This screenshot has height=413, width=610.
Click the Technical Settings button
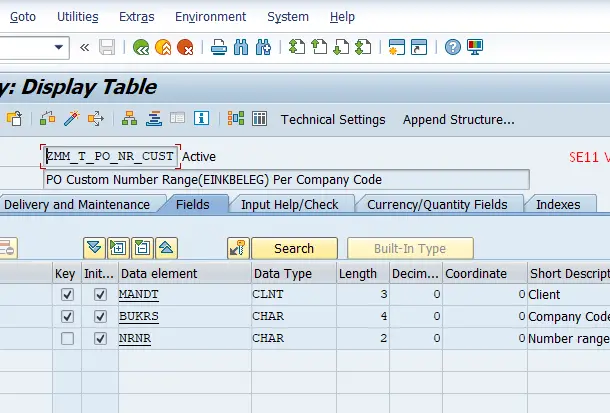click(x=333, y=119)
